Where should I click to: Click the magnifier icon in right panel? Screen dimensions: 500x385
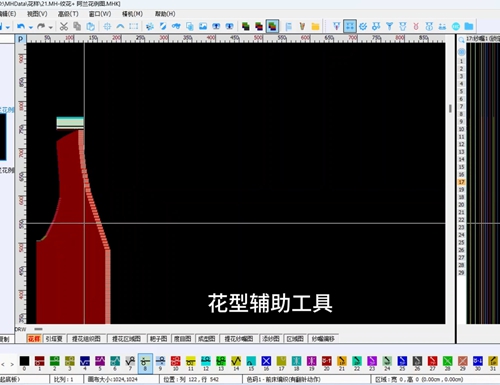461,40
